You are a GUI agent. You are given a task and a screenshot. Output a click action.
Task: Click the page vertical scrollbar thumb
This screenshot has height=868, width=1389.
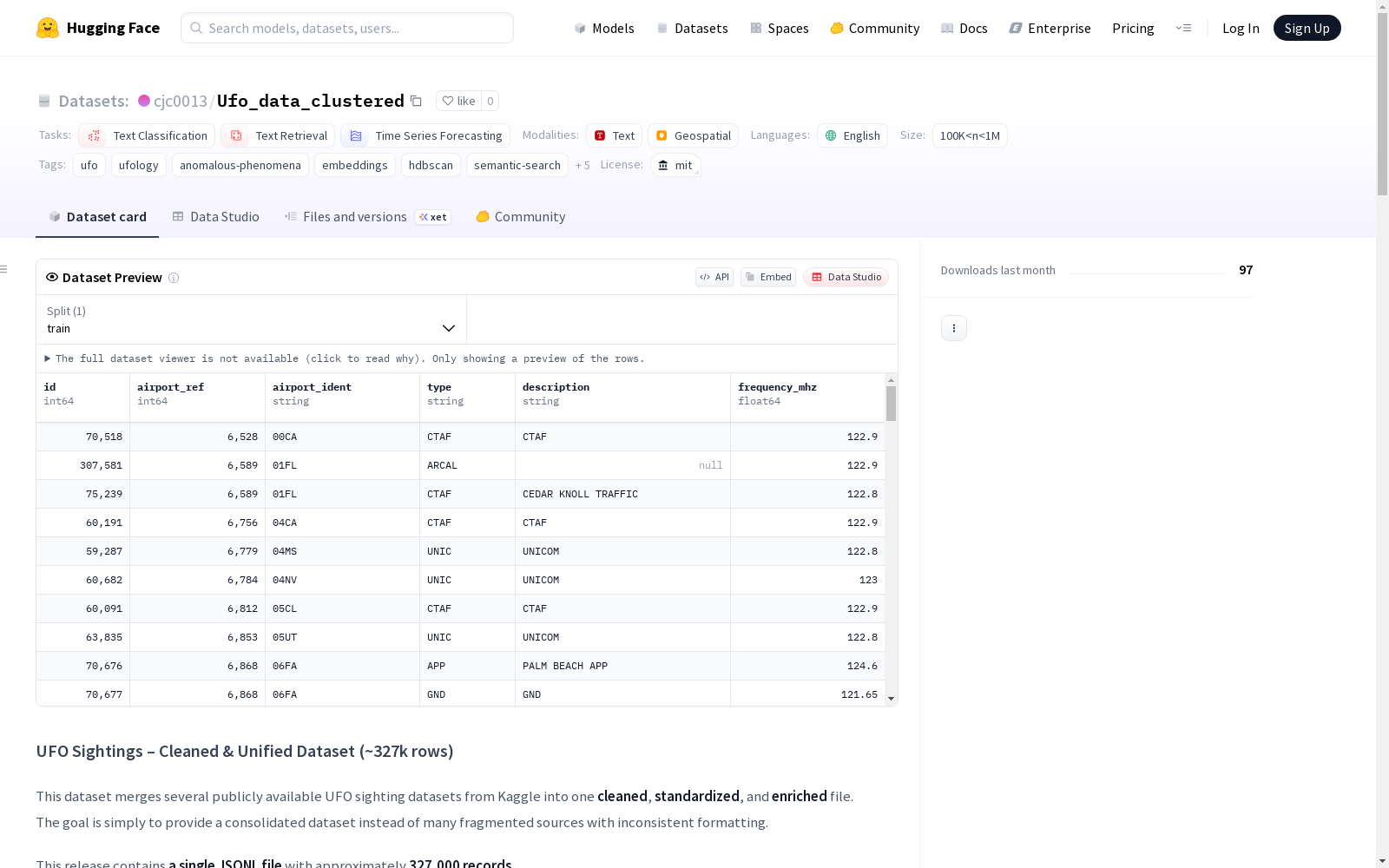[x=1382, y=104]
